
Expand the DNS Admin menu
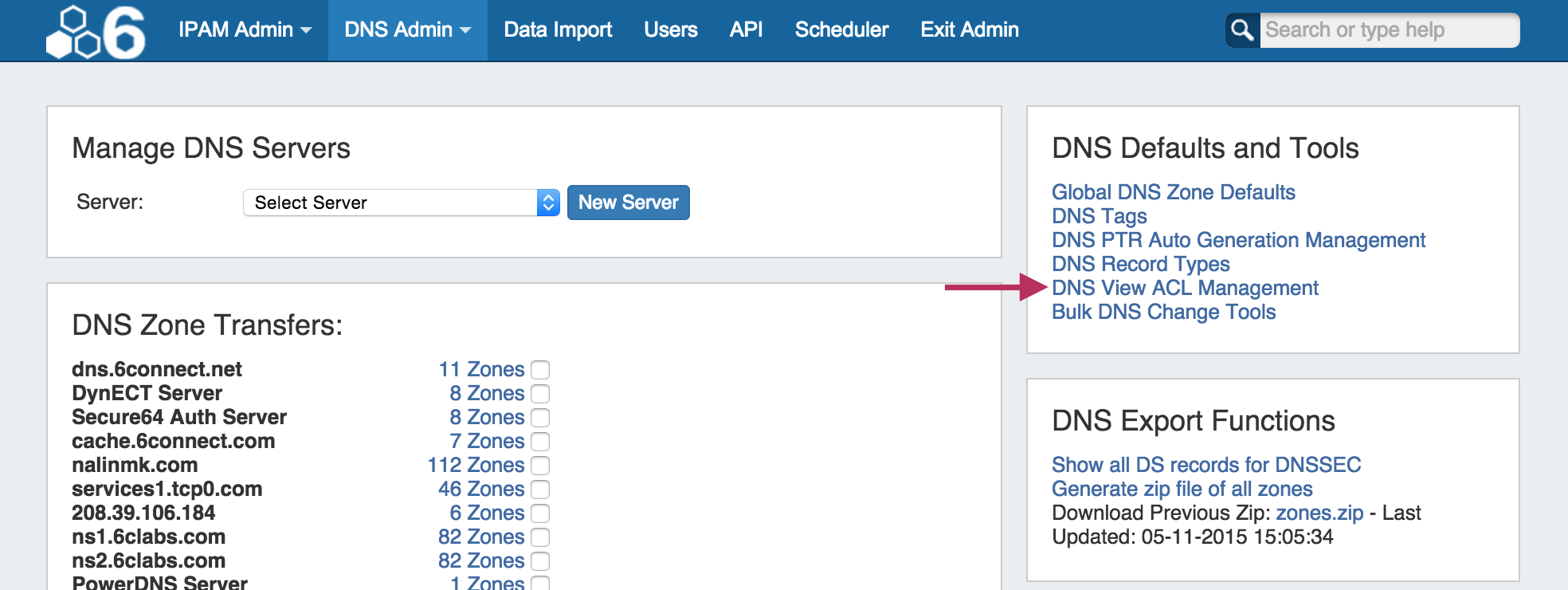tap(407, 30)
